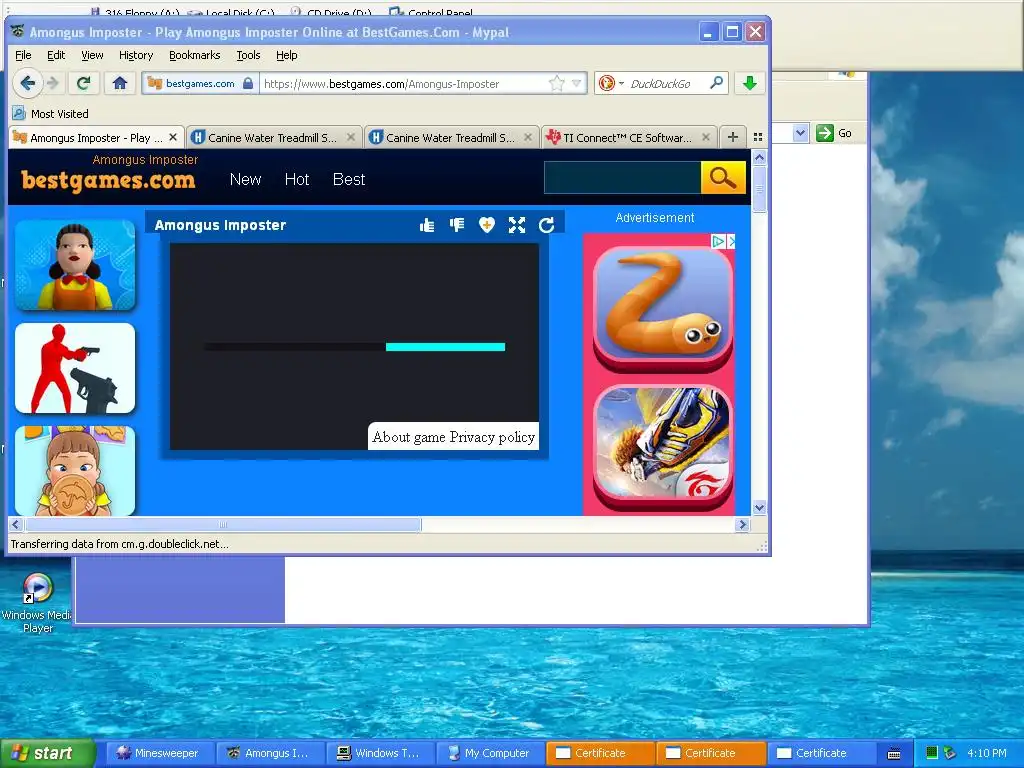
Task: Open the History menu
Action: 136,55
